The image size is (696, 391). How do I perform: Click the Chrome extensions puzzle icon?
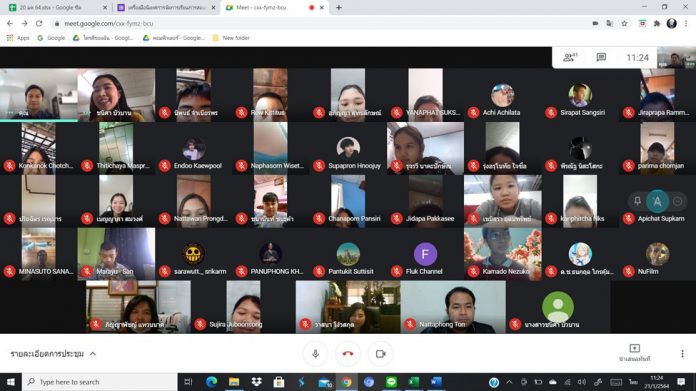pos(656,24)
